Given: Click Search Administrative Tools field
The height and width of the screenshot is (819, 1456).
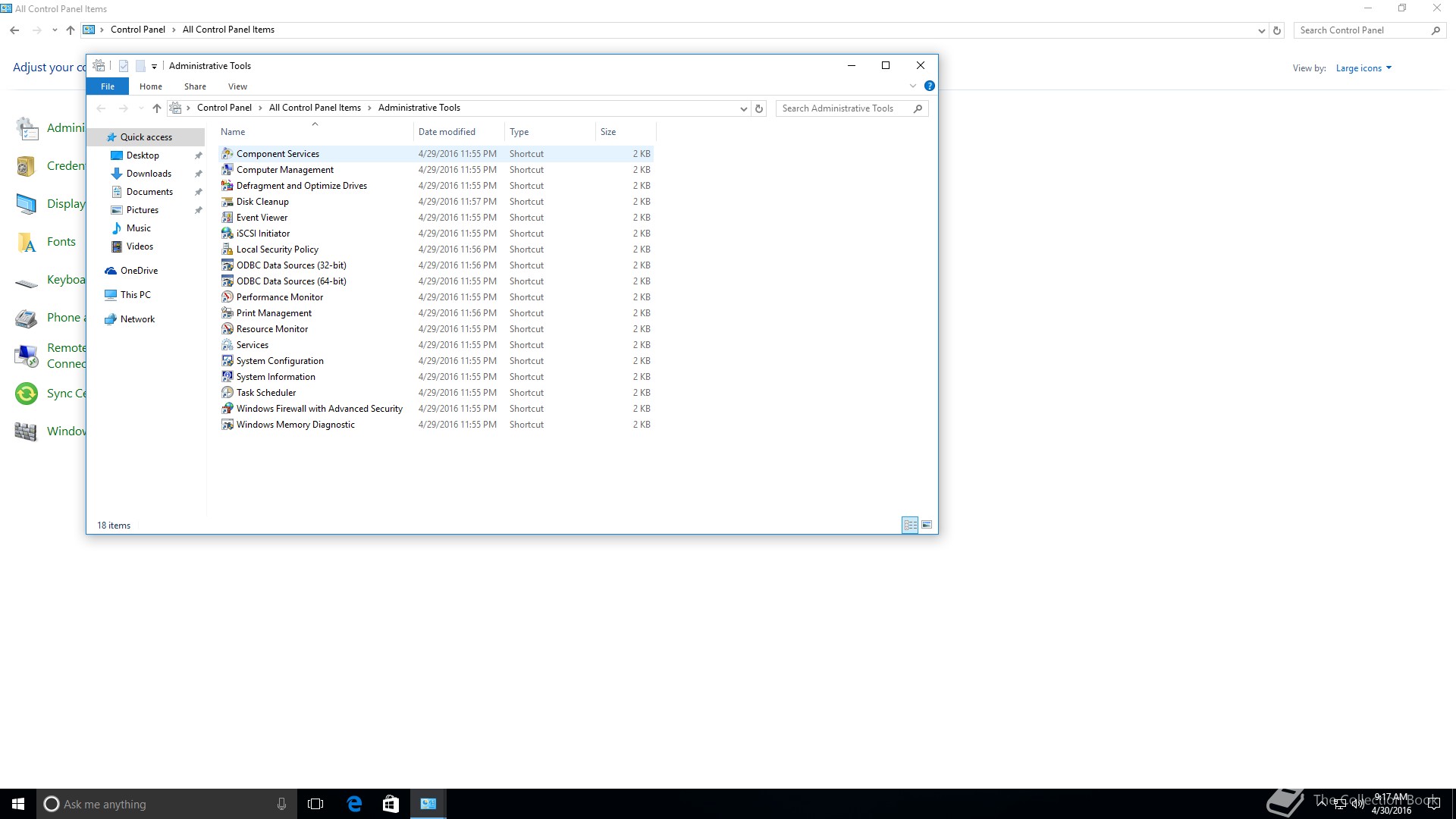Looking at the screenshot, I should click(x=852, y=108).
